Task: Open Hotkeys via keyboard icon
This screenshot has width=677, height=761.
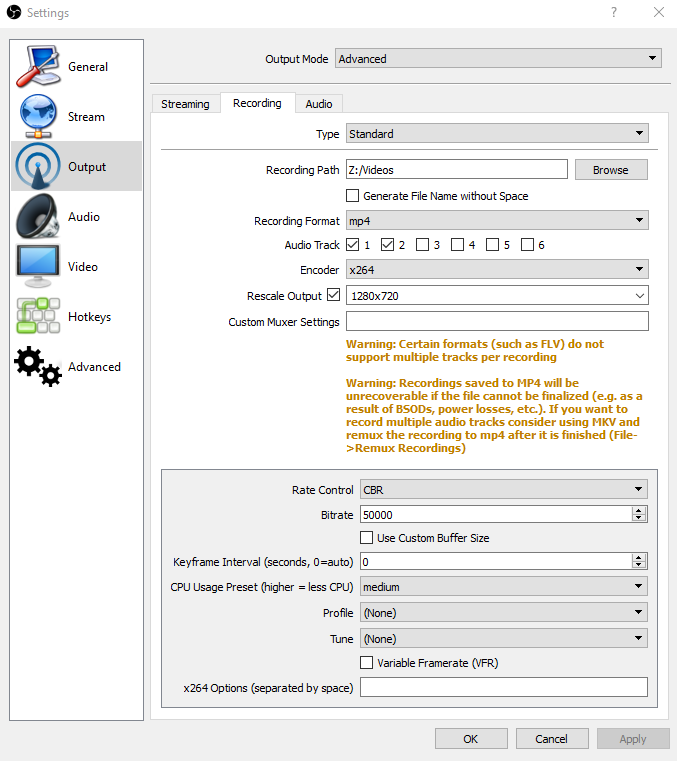Action: (x=38, y=316)
